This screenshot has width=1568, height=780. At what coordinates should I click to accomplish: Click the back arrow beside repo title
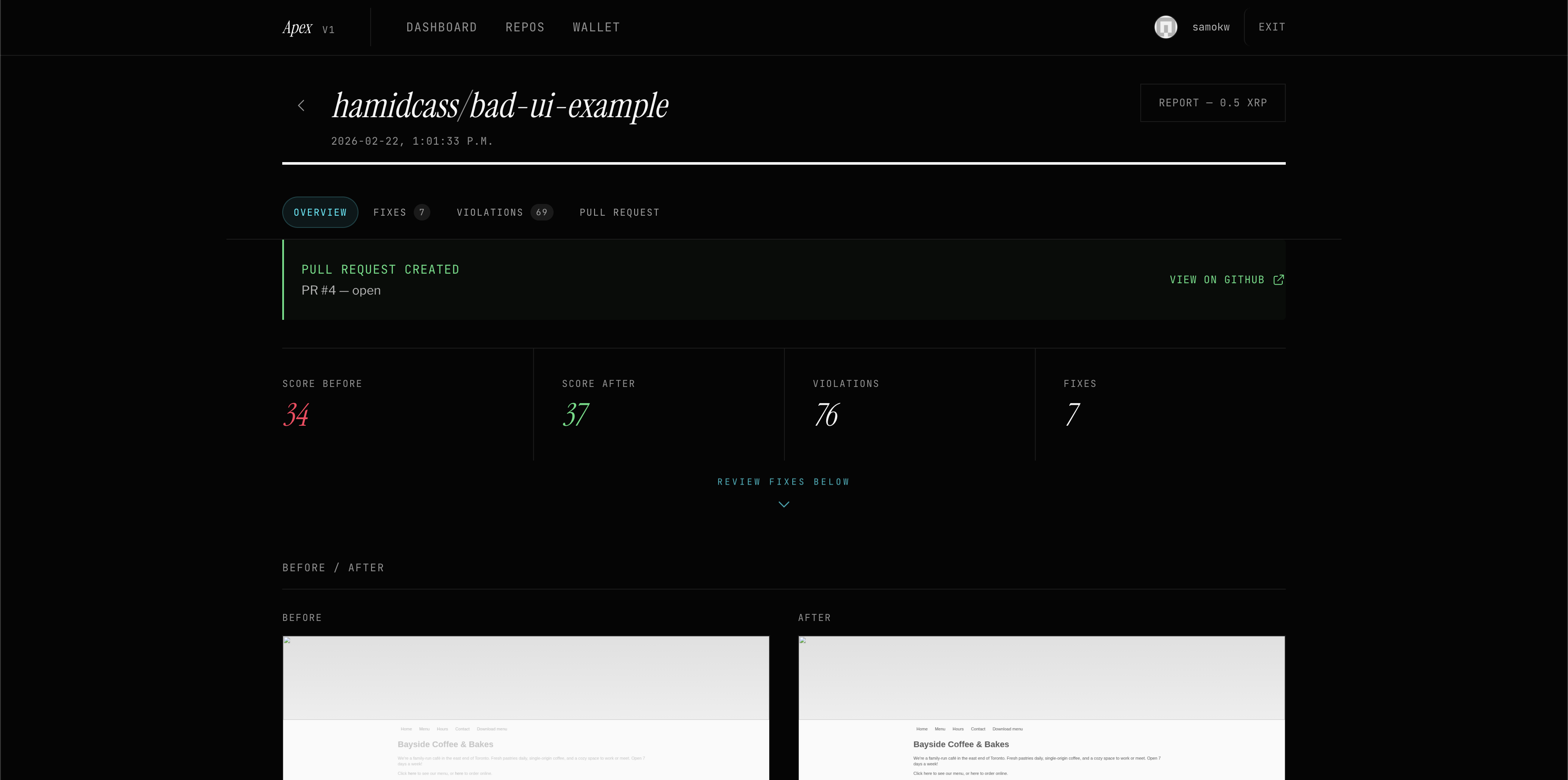(301, 106)
